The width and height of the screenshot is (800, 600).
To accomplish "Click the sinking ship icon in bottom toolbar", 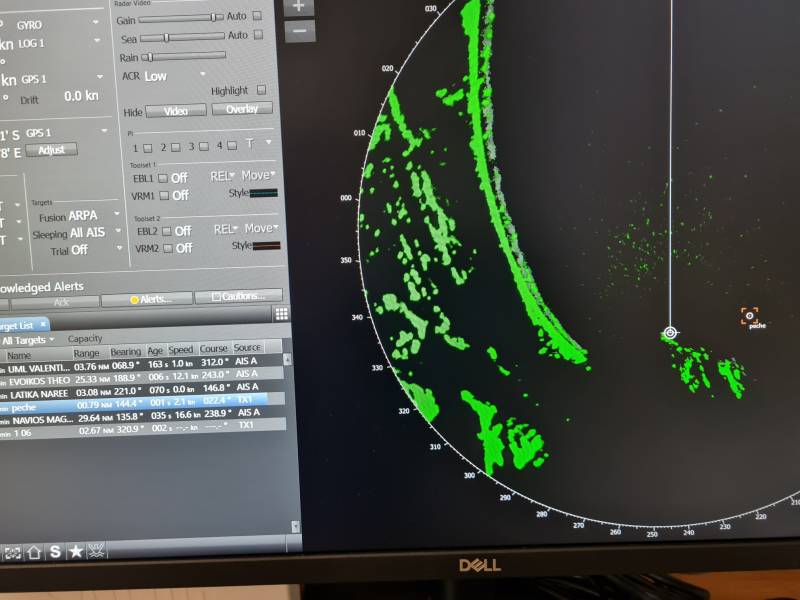I will [97, 552].
